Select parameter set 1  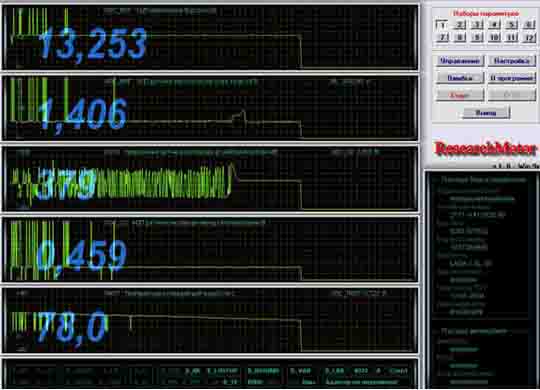click(442, 25)
